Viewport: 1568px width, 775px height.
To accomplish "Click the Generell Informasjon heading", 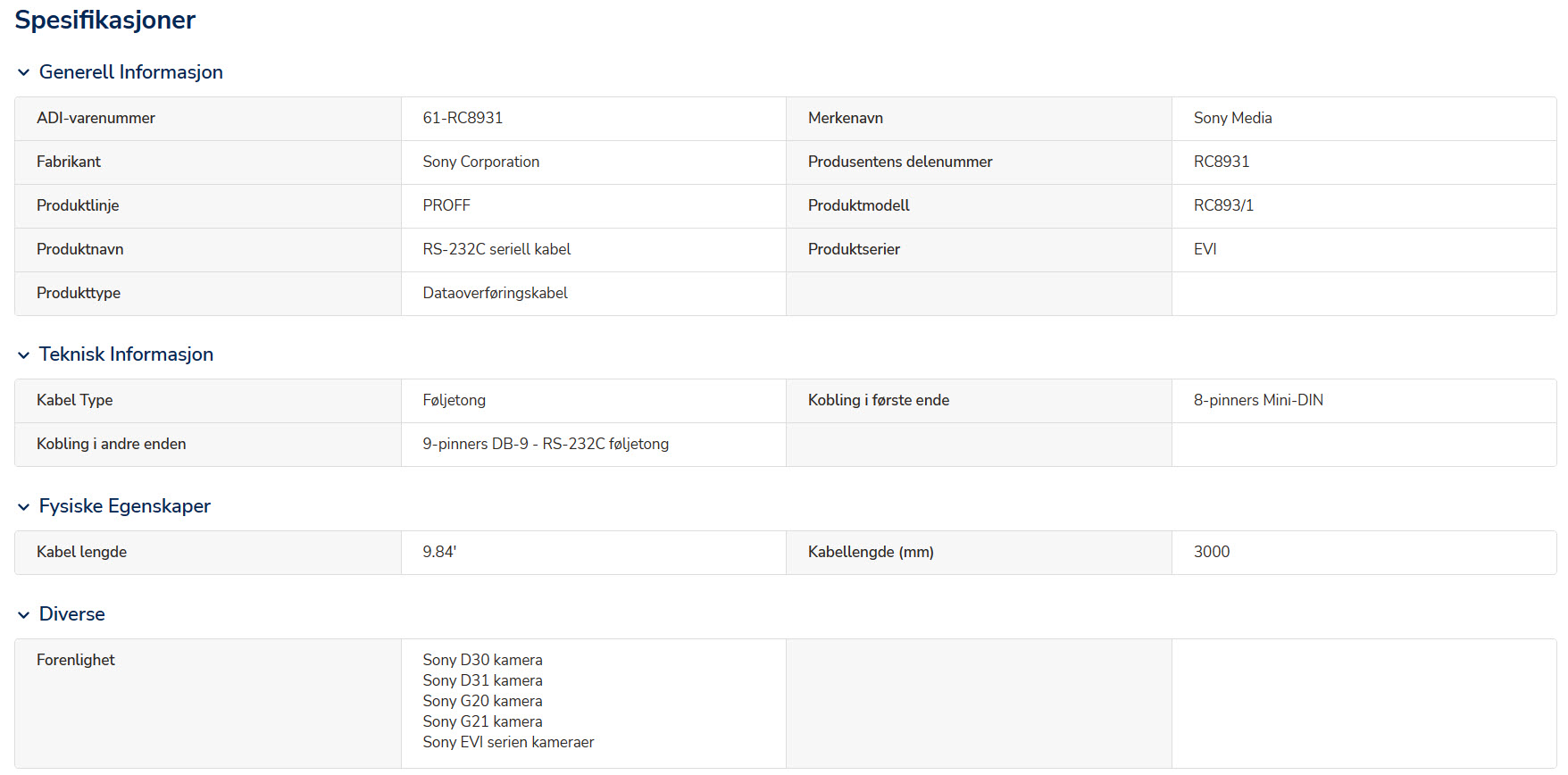I will [x=131, y=72].
